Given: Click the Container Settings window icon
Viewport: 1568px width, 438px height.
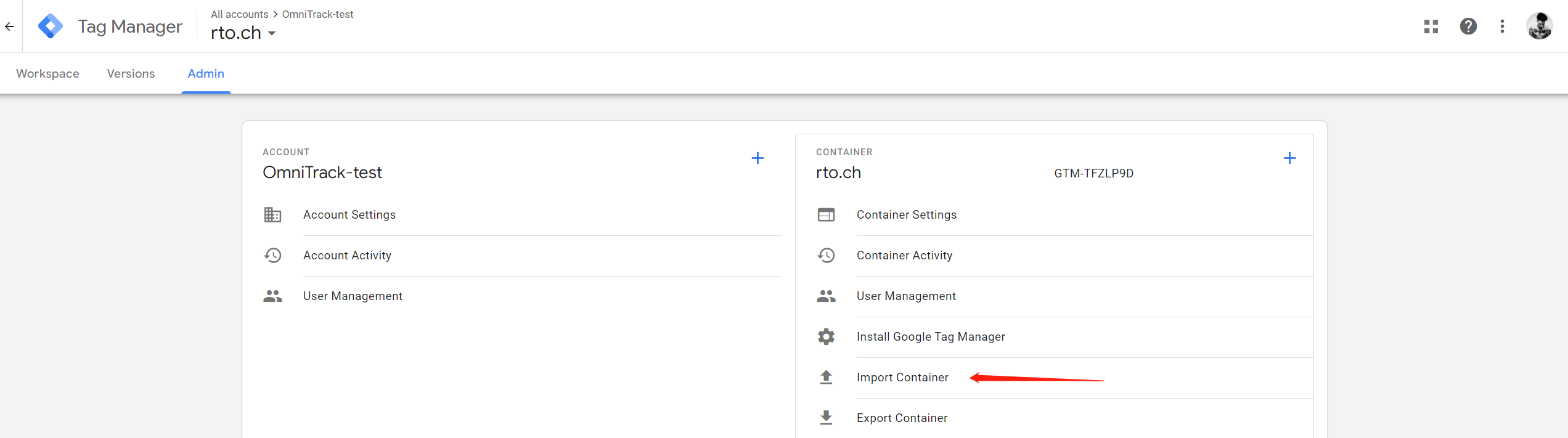Looking at the screenshot, I should pos(826,214).
